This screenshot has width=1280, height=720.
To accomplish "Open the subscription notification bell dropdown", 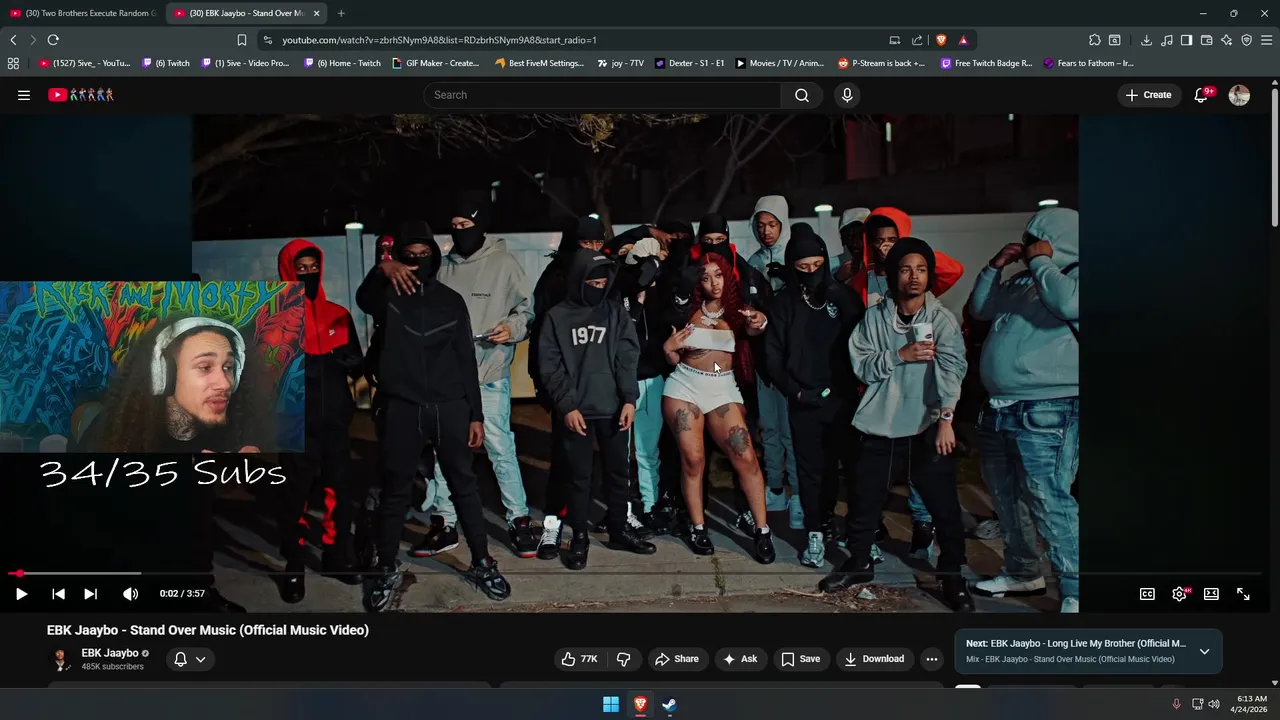I will 190,659.
